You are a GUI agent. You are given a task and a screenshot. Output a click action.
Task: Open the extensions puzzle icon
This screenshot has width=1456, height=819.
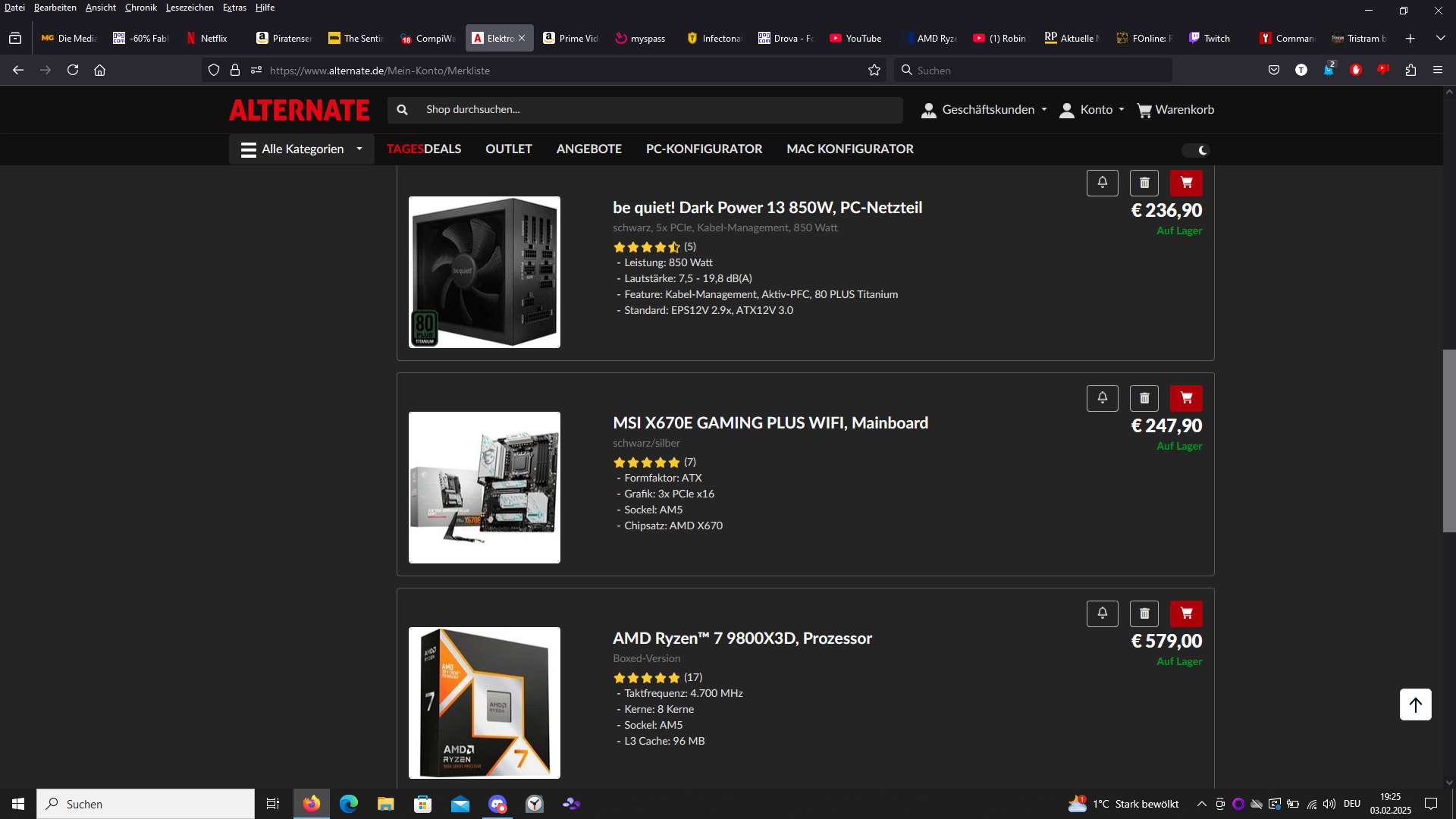(1410, 70)
